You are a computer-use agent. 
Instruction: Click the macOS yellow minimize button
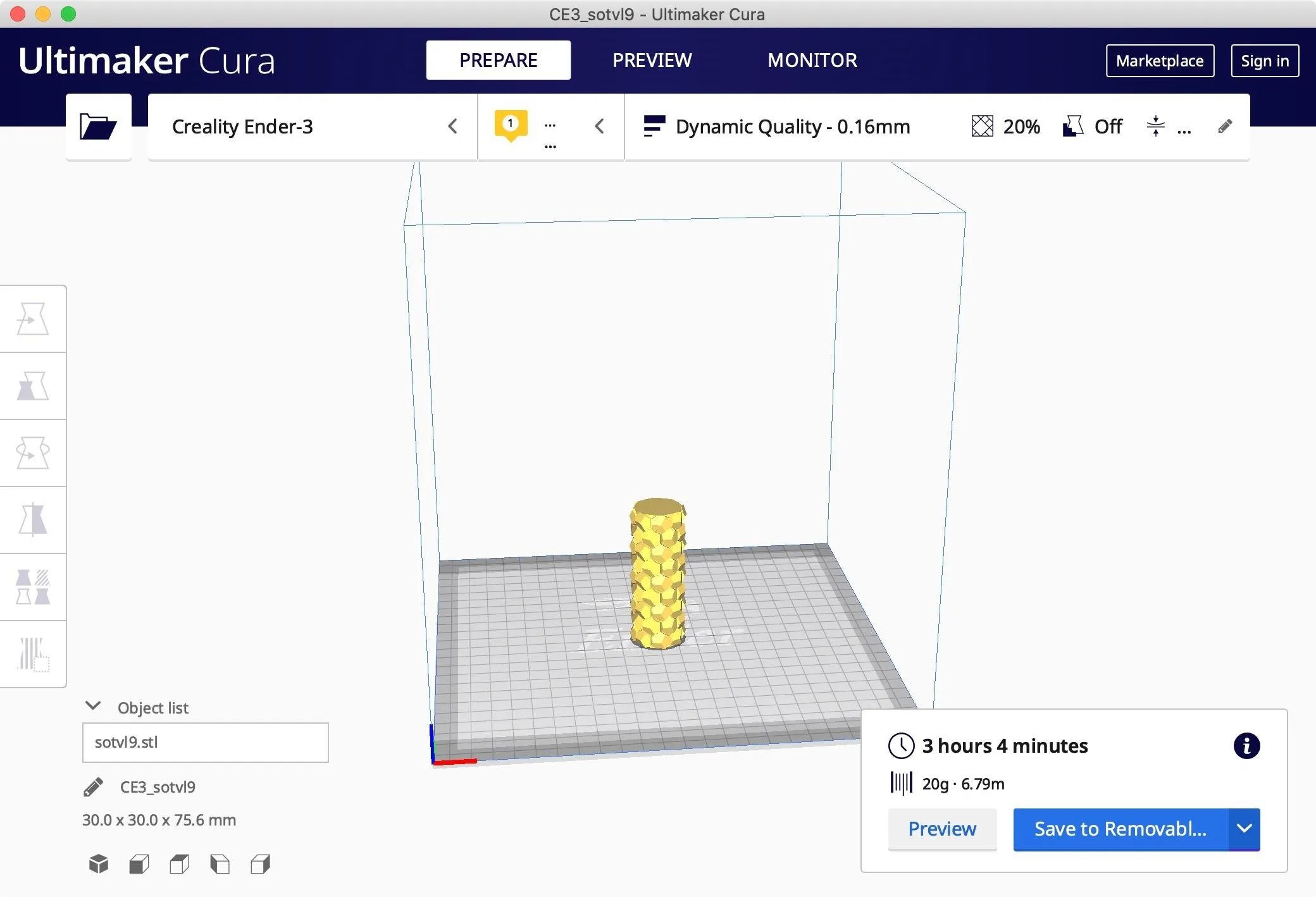43,14
